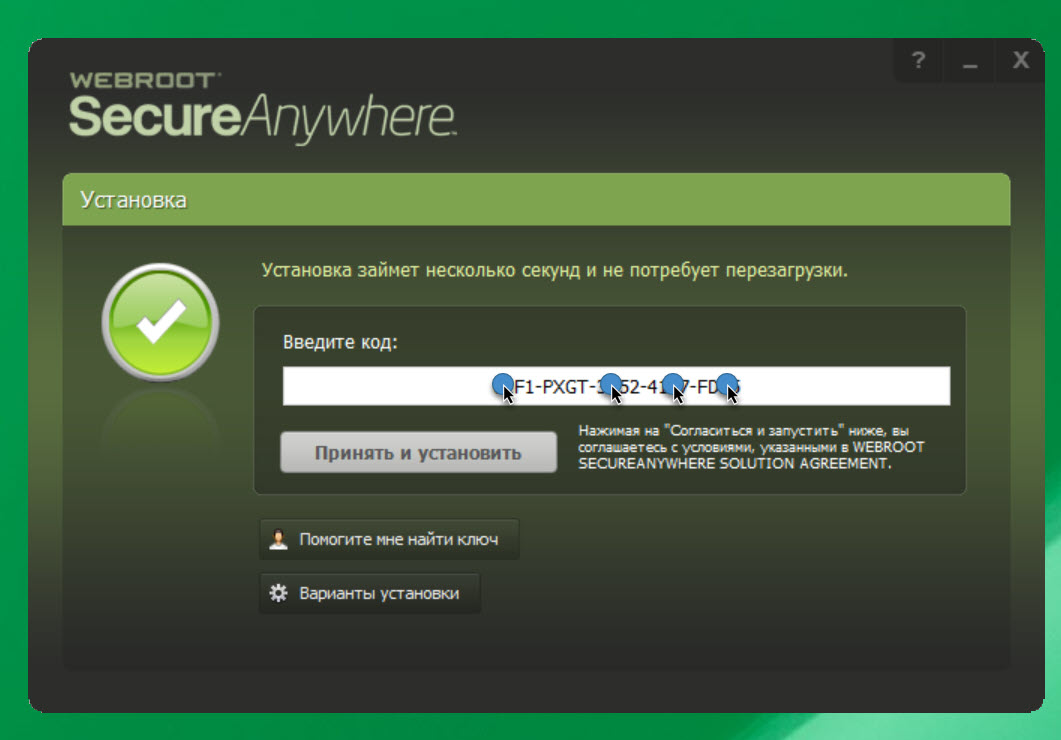
Task: Click the text about installation taking seconds
Action: click(554, 271)
